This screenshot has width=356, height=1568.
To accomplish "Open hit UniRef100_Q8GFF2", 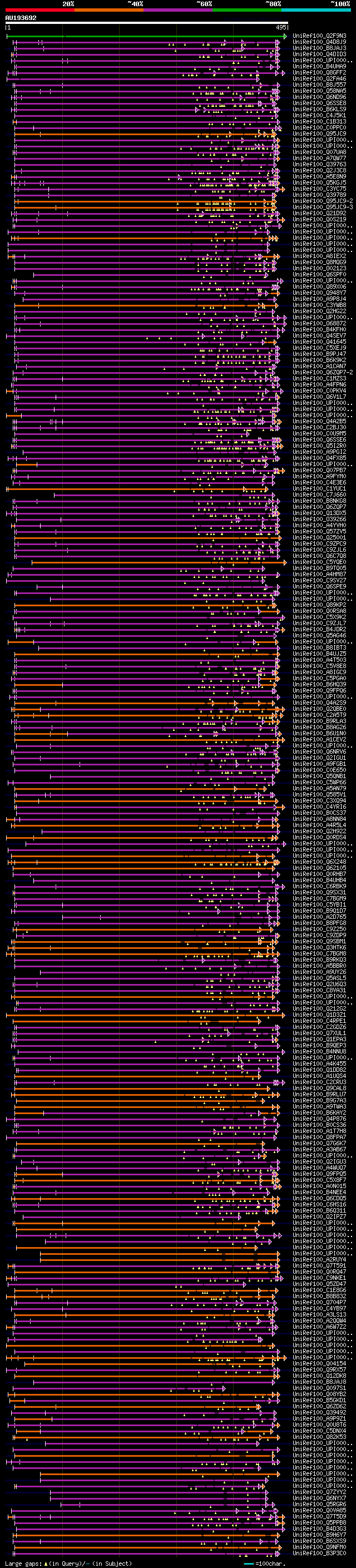I will [x=319, y=72].
